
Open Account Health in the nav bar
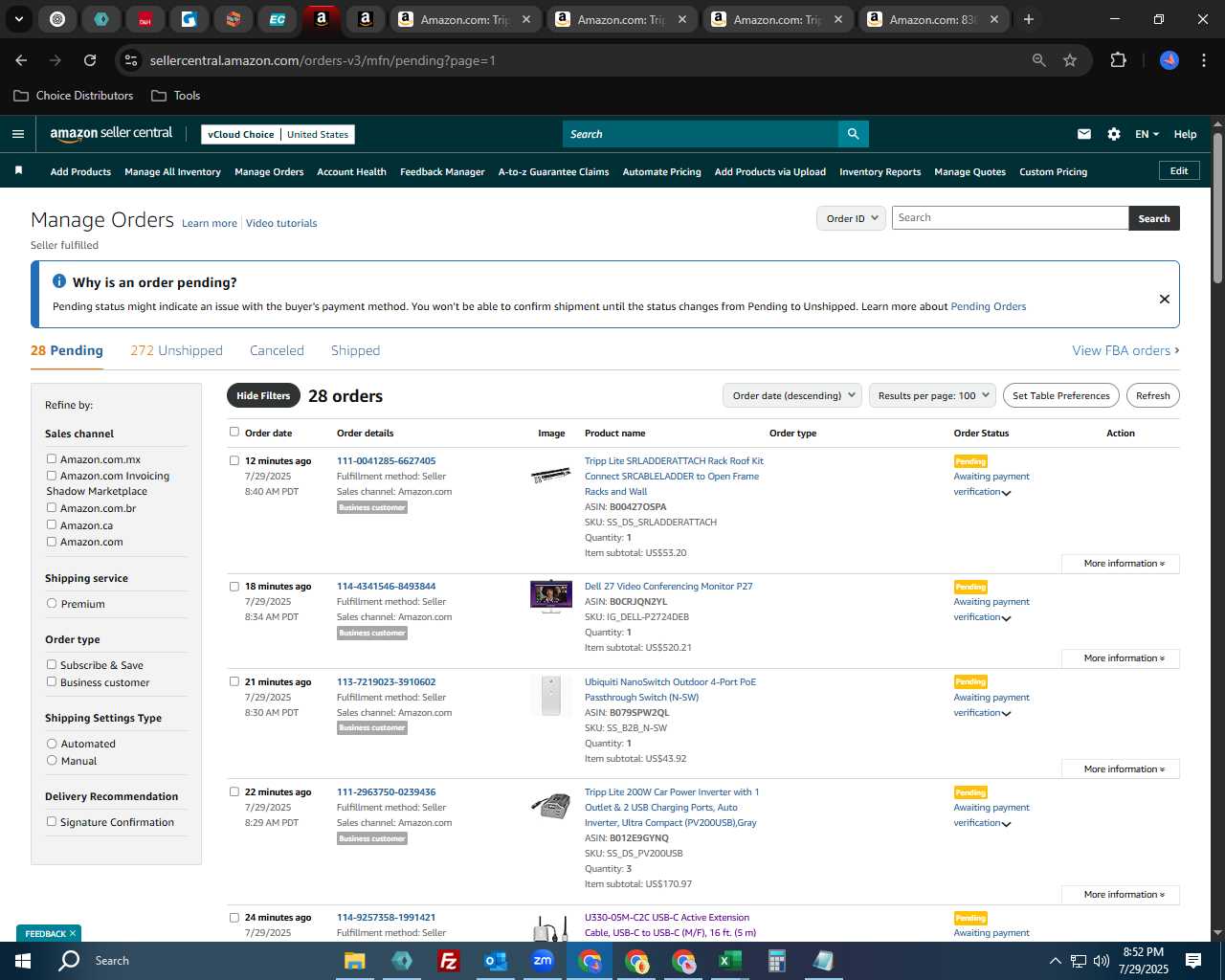[351, 171]
